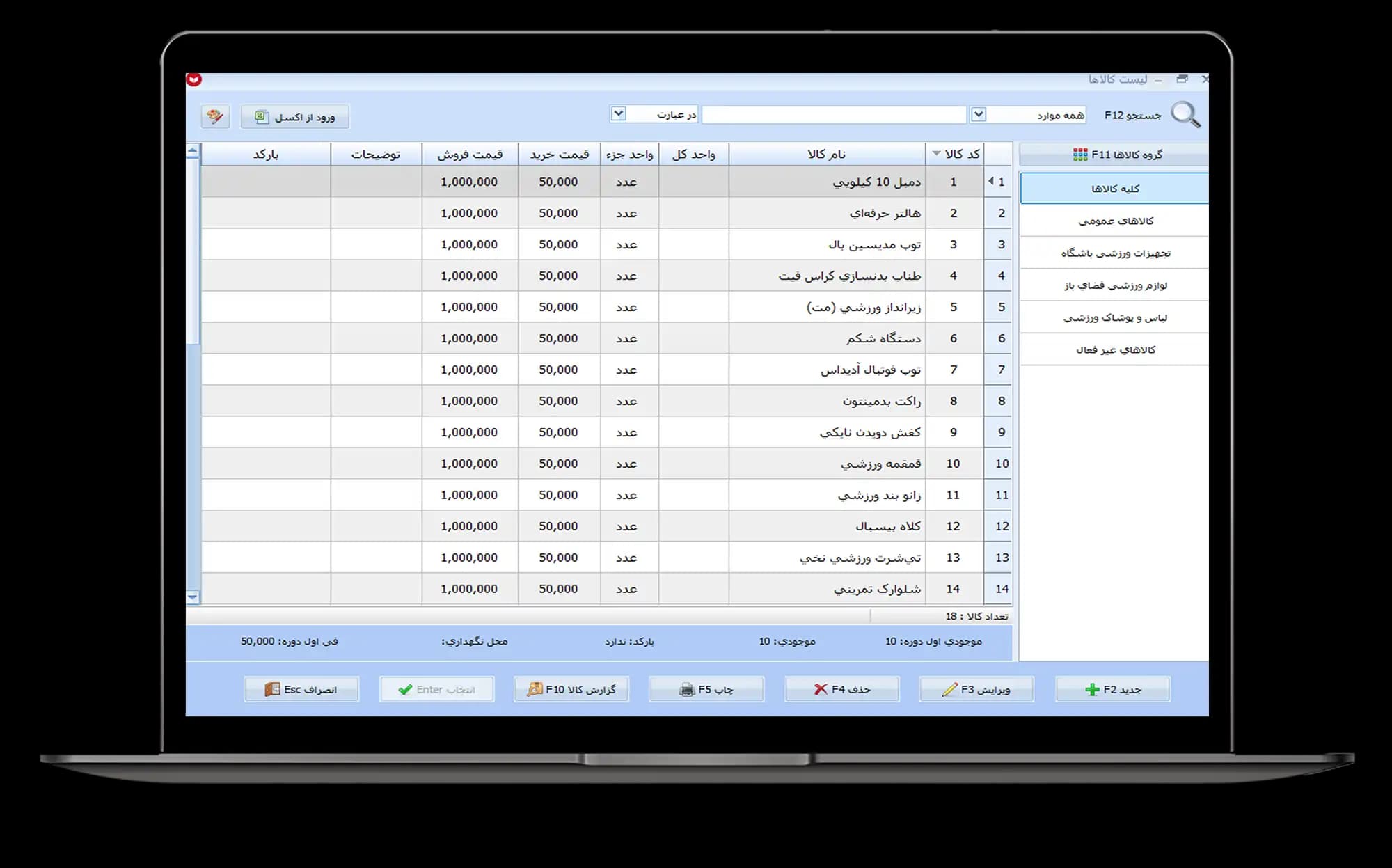1392x868 pixels.
Task: Click the Enter select button
Action: [x=437, y=689]
